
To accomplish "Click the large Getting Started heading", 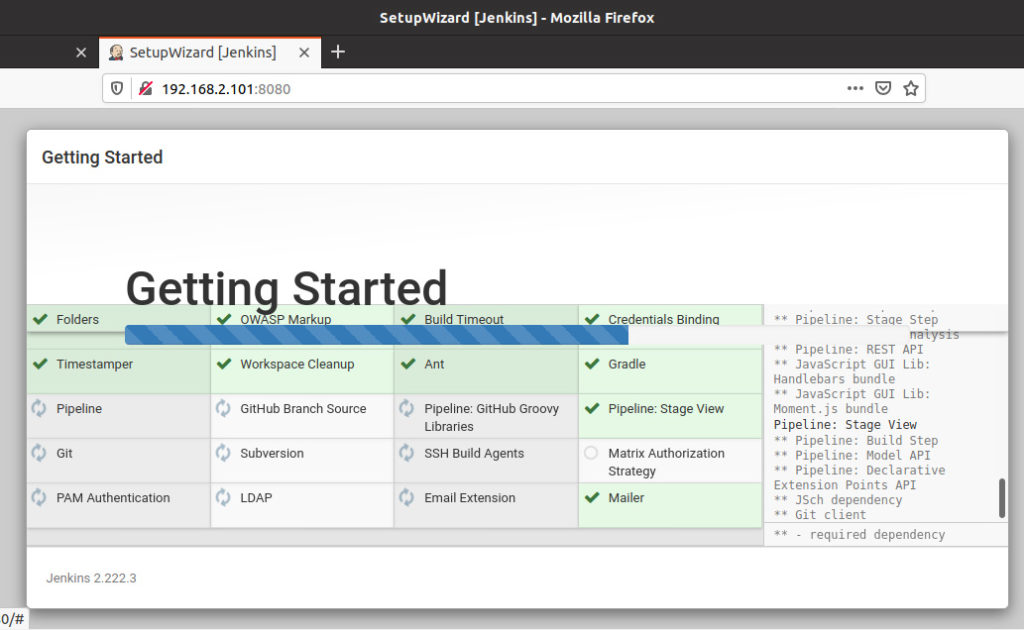I will coord(286,289).
